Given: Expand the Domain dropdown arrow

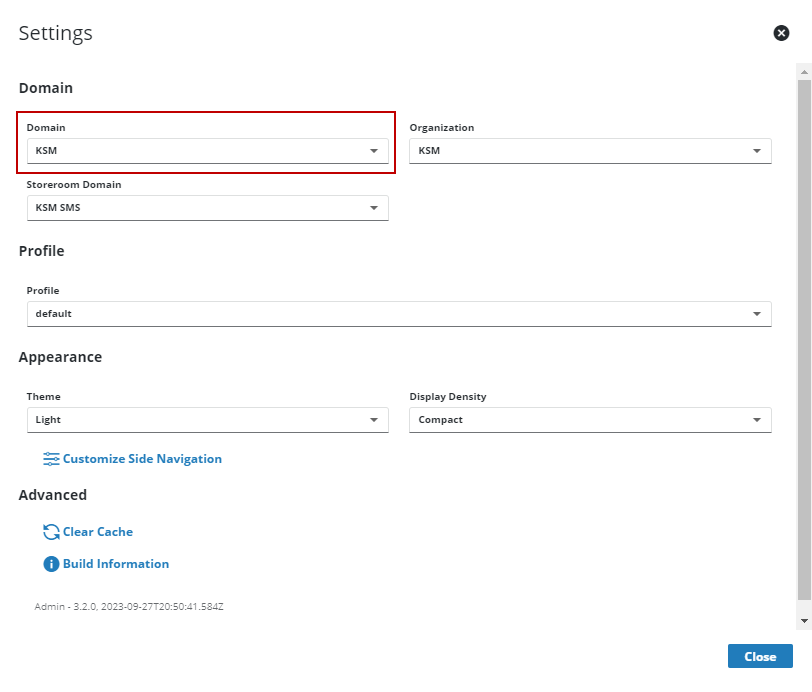Looking at the screenshot, I should [x=374, y=151].
